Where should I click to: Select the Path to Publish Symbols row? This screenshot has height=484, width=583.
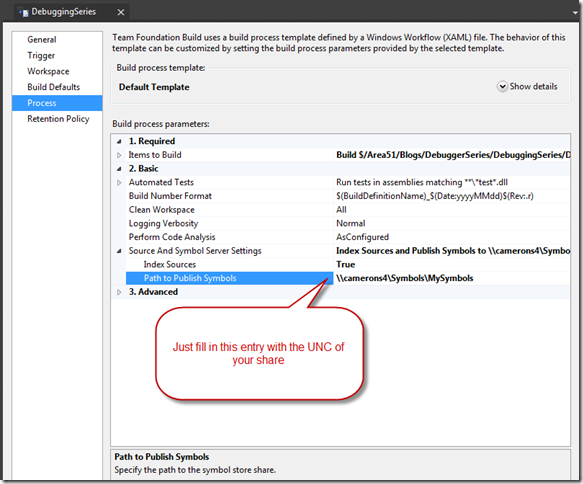coord(229,278)
